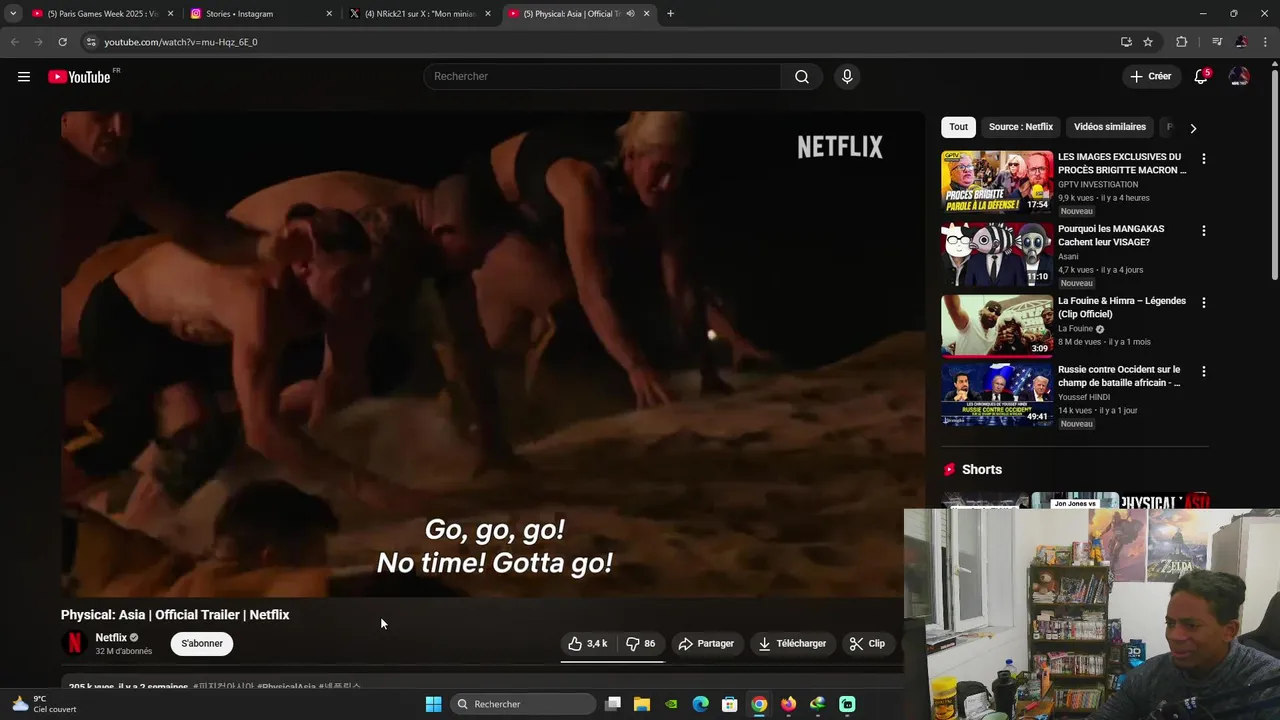Bookmark this page with the star

pos(1148,42)
